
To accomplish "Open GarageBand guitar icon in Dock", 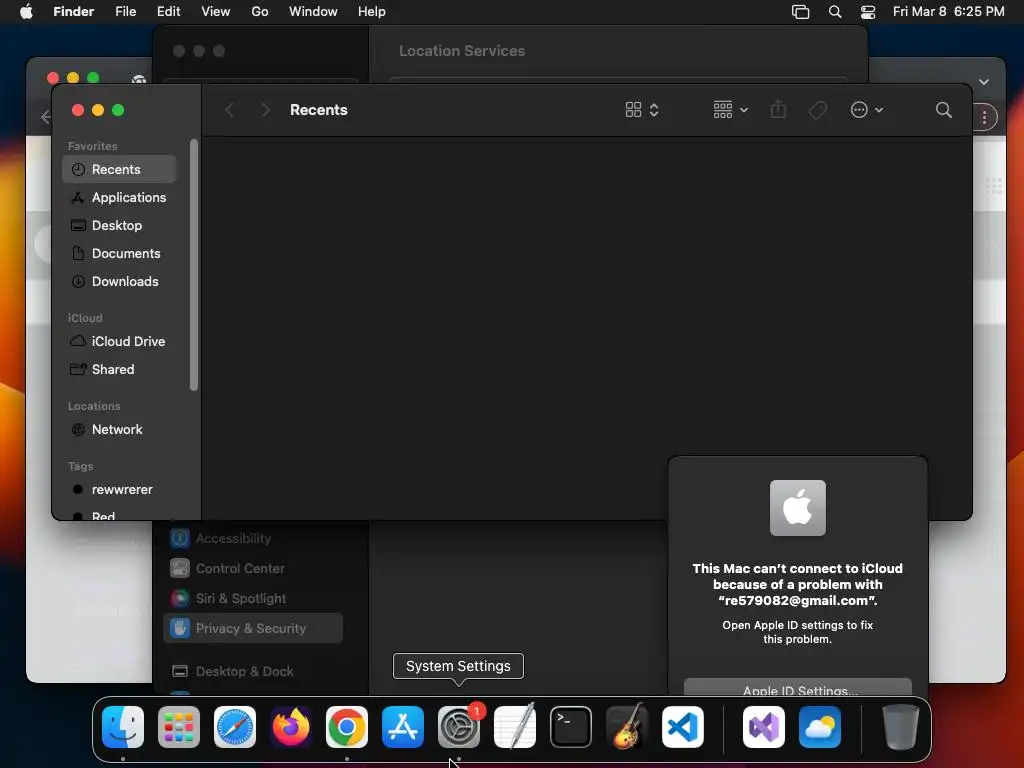I will 627,727.
